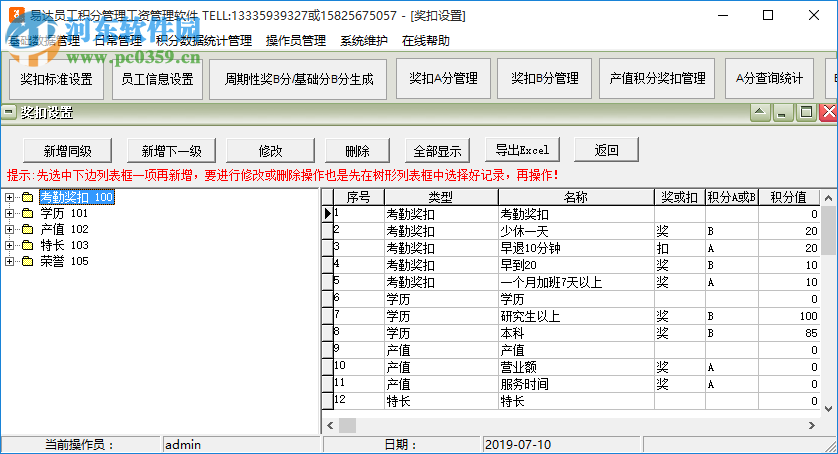This screenshot has height=454, width=838.
Task: Open A分查询统计
Action: click(x=769, y=79)
